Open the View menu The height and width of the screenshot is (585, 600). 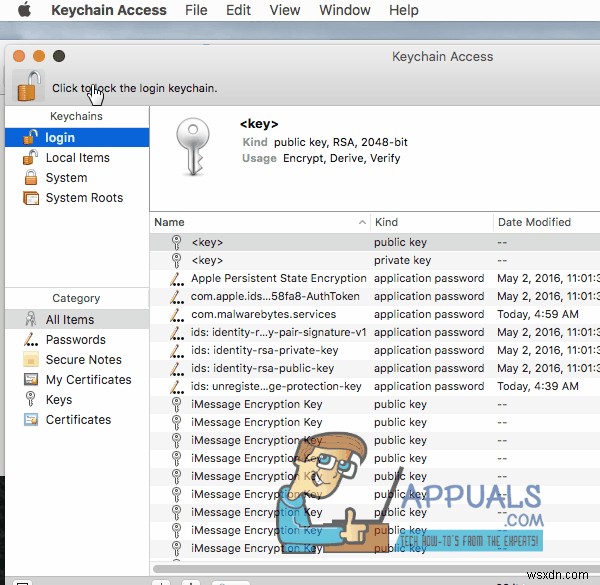(x=285, y=10)
